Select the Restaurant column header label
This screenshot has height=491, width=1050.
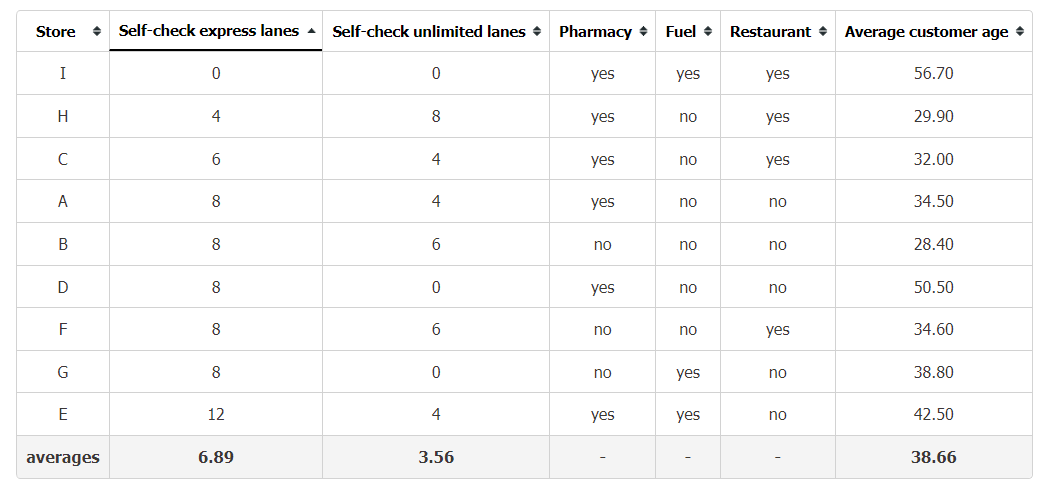[x=770, y=31]
